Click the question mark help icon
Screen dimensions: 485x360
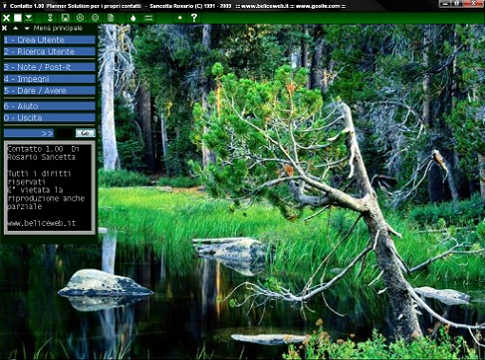click(x=194, y=18)
